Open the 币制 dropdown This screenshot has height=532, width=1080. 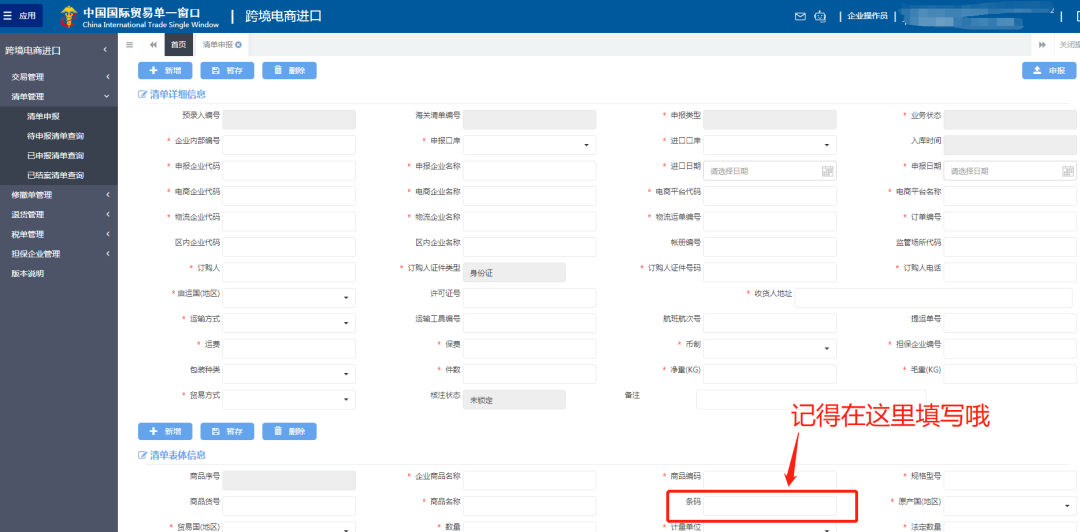click(770, 349)
